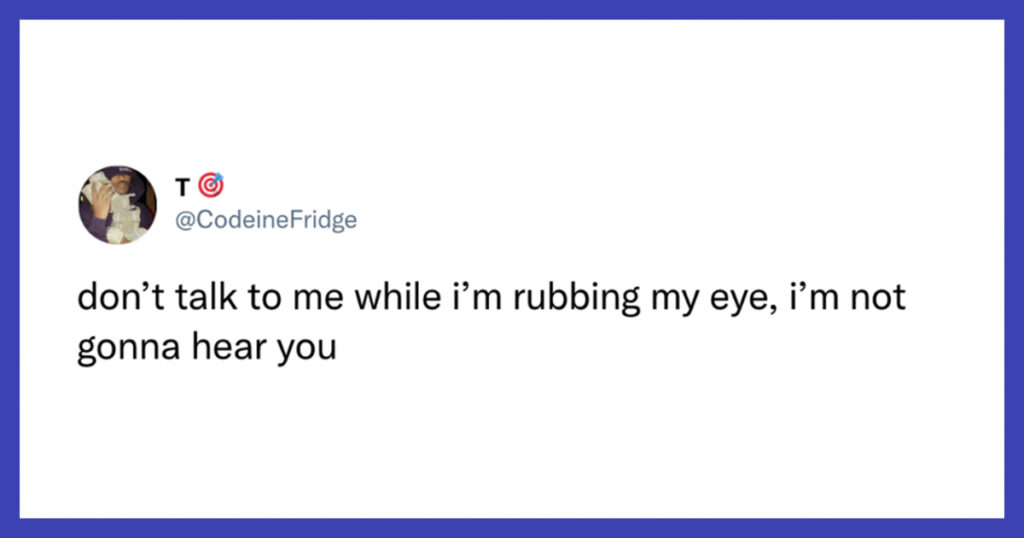Open the round profile avatar photo

pos(118,204)
